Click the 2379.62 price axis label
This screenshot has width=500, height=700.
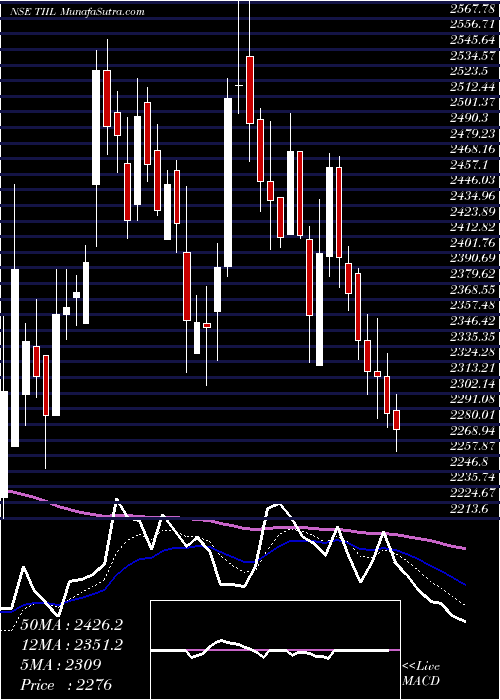point(474,274)
